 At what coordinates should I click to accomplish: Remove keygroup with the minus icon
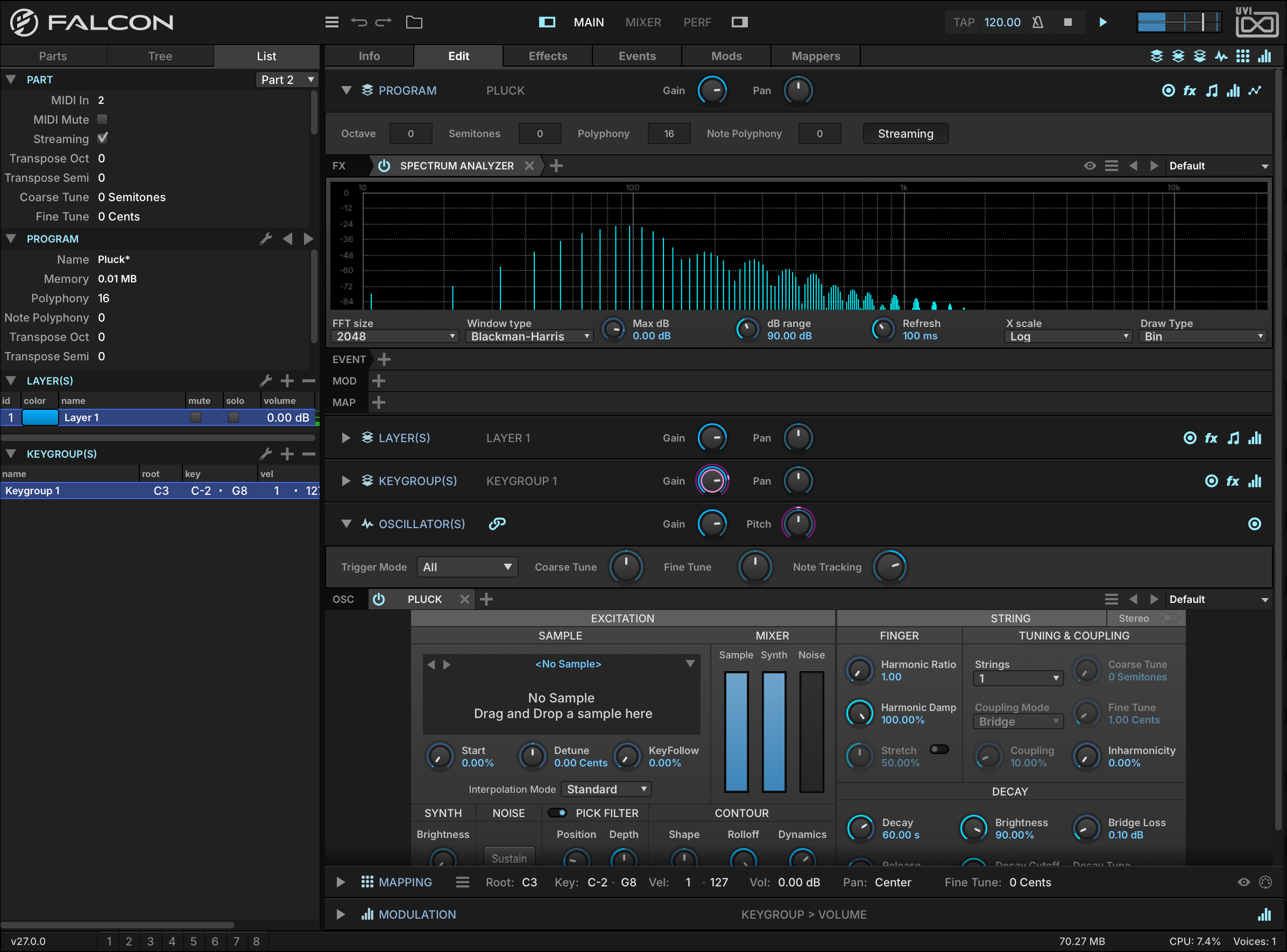coord(309,453)
